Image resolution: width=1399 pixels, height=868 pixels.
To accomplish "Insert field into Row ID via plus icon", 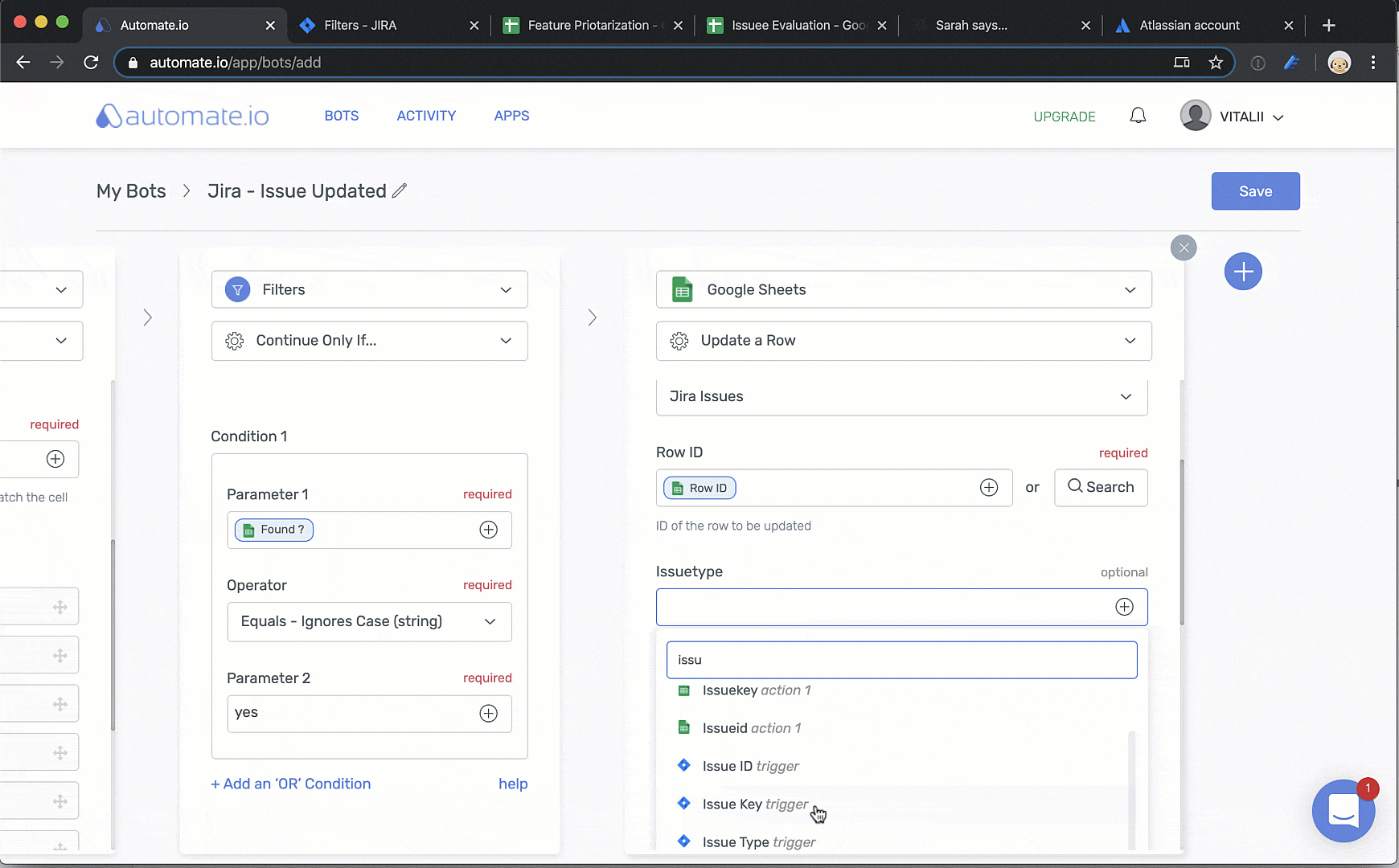I will [x=989, y=488].
